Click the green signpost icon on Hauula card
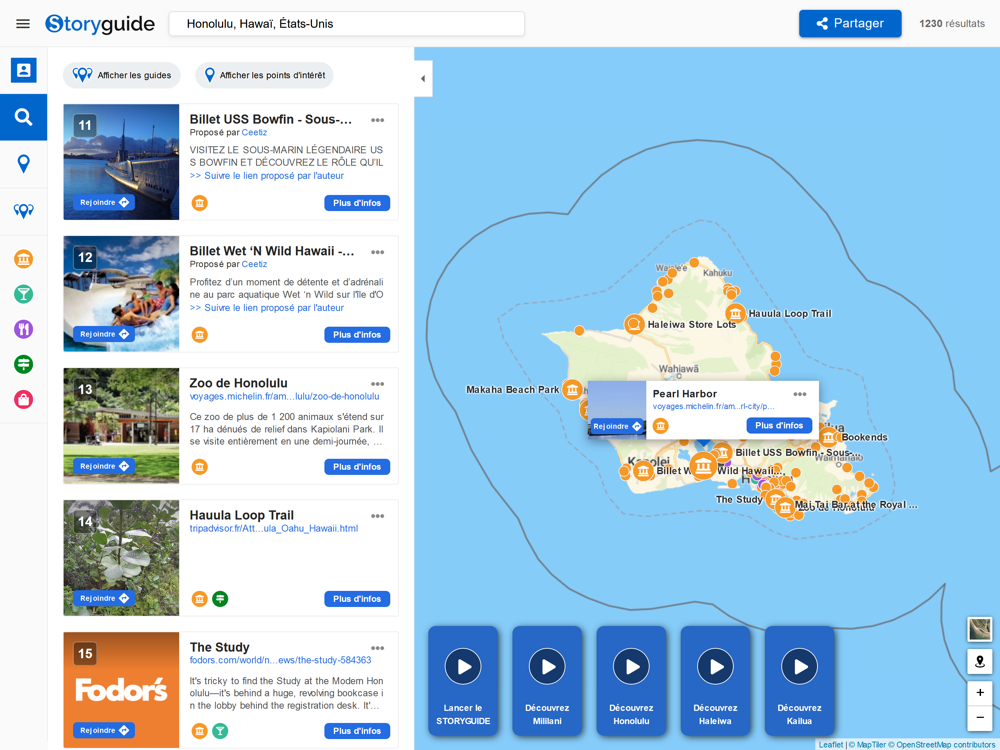 pyautogui.click(x=220, y=599)
